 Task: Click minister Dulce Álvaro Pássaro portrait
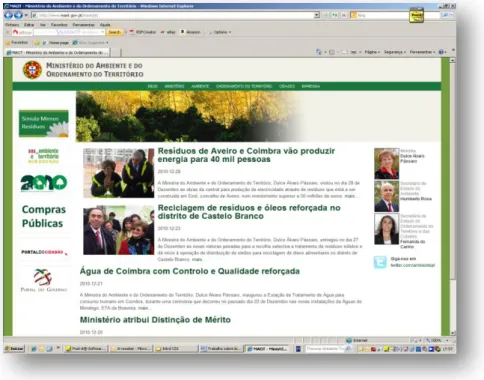click(x=386, y=164)
